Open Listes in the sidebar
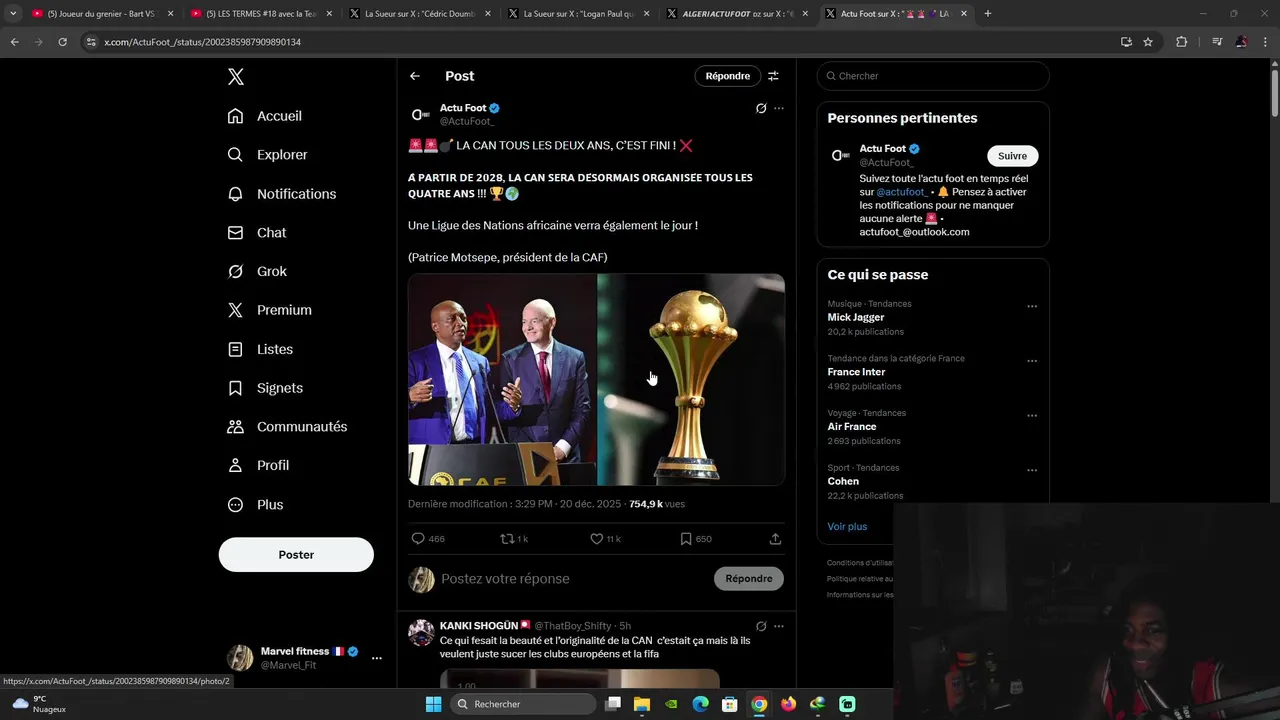1280x720 pixels. tap(260, 349)
